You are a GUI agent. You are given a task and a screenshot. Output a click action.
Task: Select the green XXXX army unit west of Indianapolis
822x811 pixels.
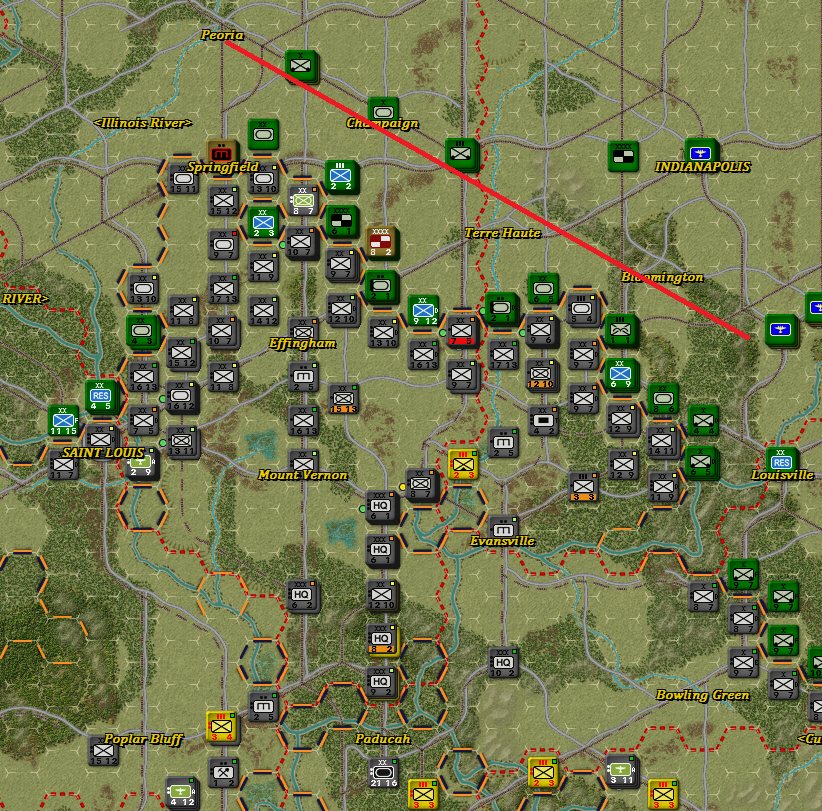tap(623, 156)
